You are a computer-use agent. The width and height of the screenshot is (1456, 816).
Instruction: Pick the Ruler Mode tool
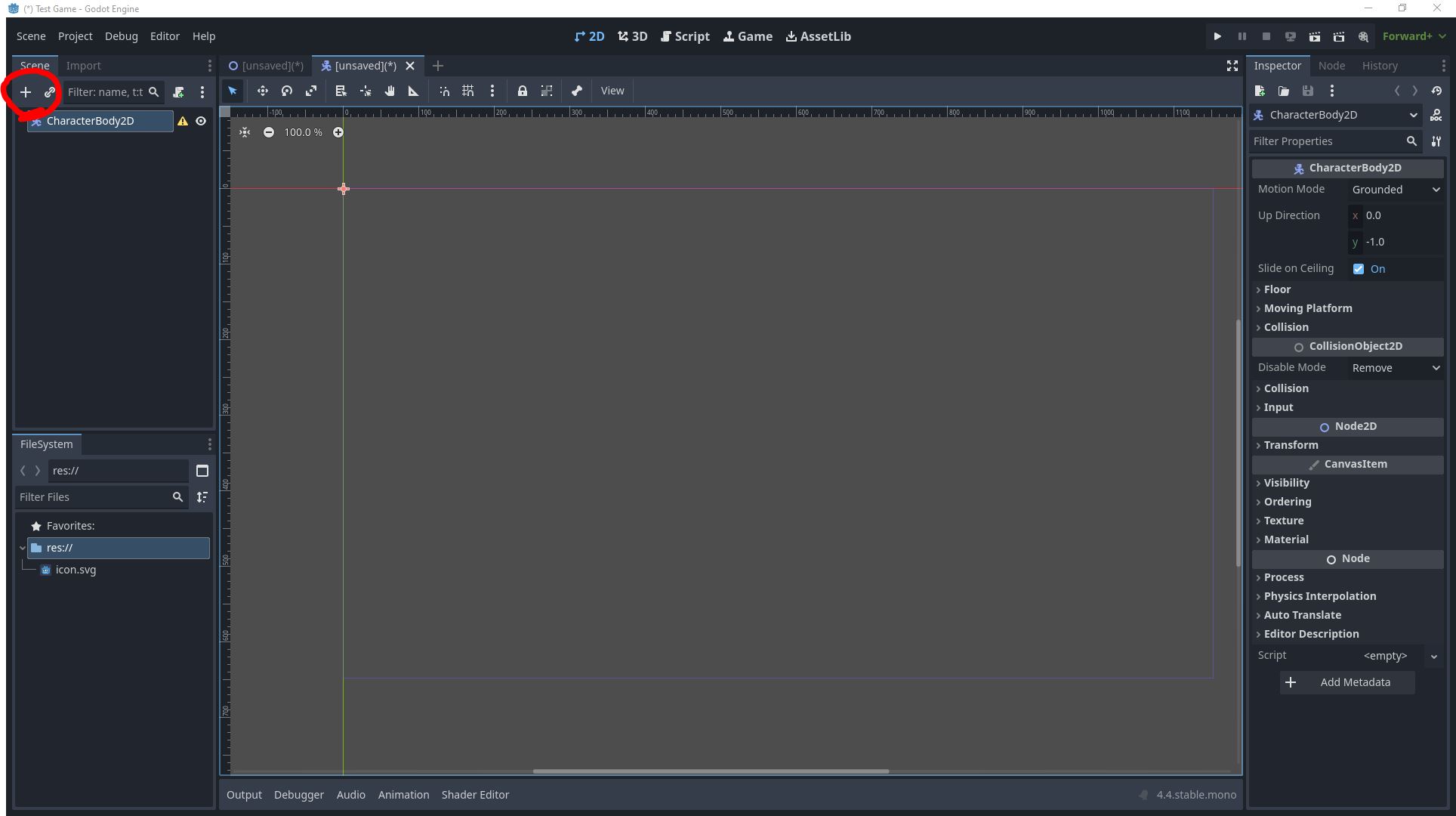click(414, 91)
